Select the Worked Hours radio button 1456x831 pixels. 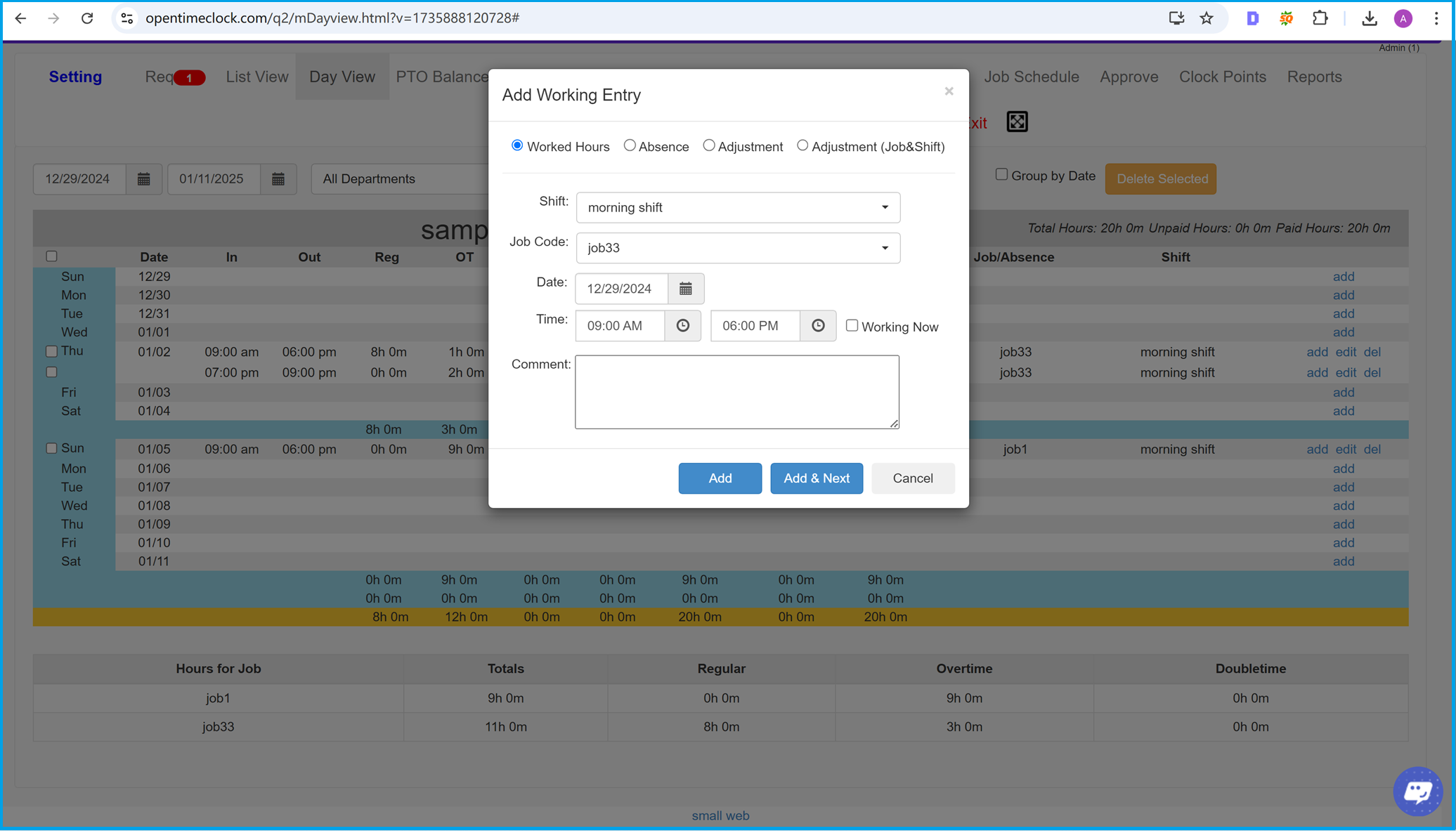pyautogui.click(x=516, y=146)
